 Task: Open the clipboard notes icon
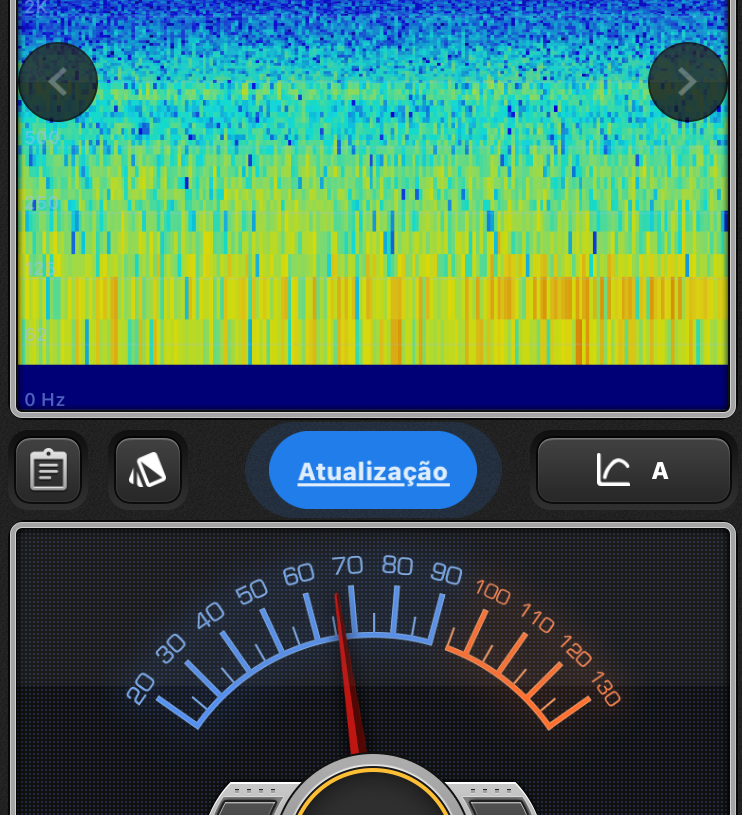[48, 470]
